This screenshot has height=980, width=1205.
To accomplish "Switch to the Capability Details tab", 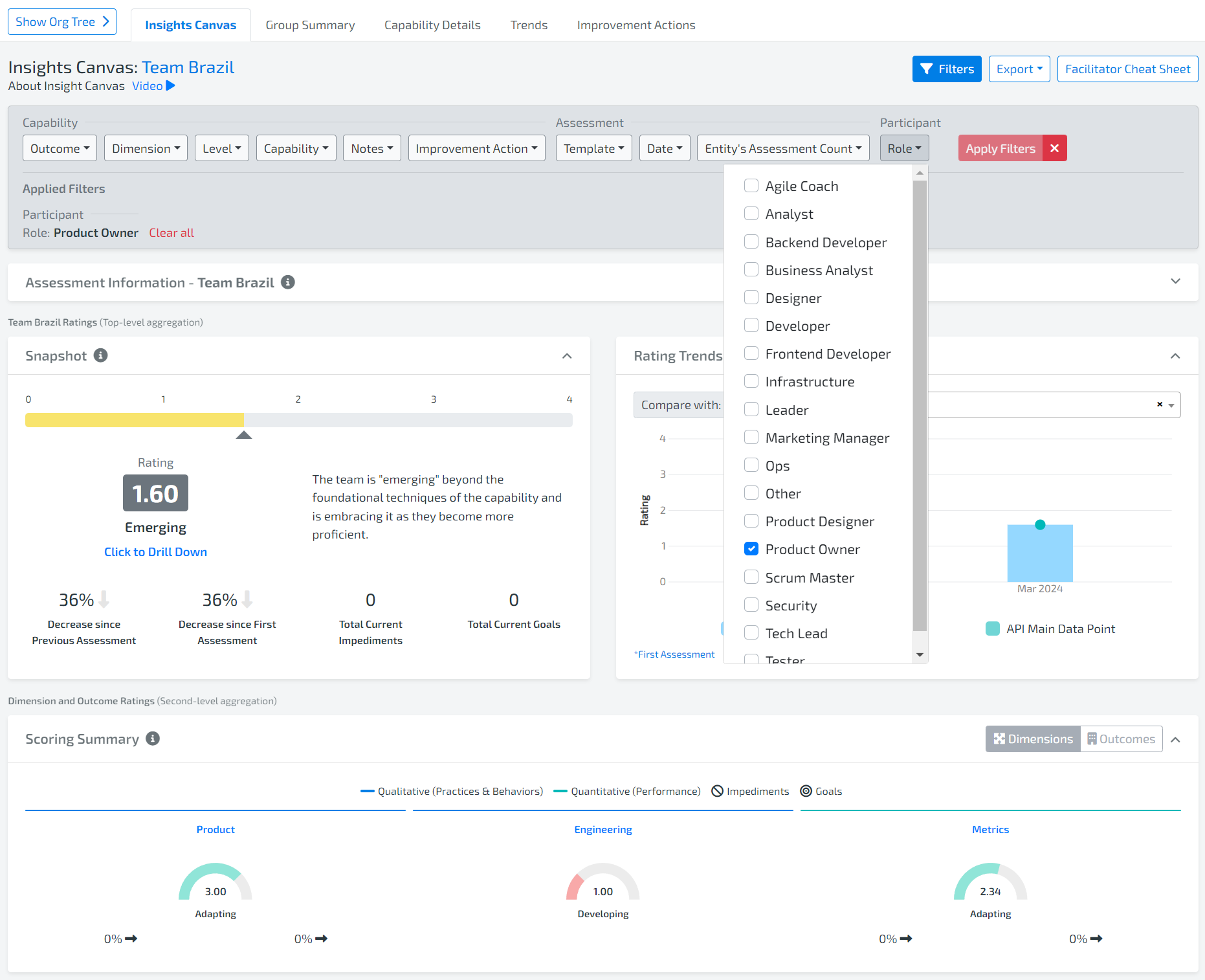I will (432, 25).
